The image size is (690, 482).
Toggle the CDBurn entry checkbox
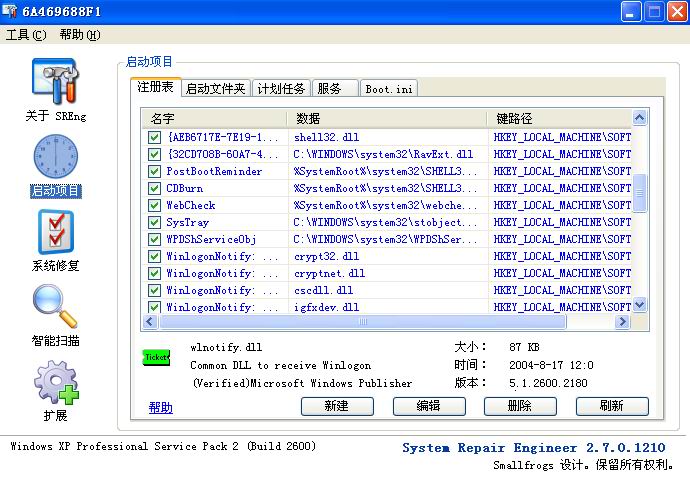point(154,188)
